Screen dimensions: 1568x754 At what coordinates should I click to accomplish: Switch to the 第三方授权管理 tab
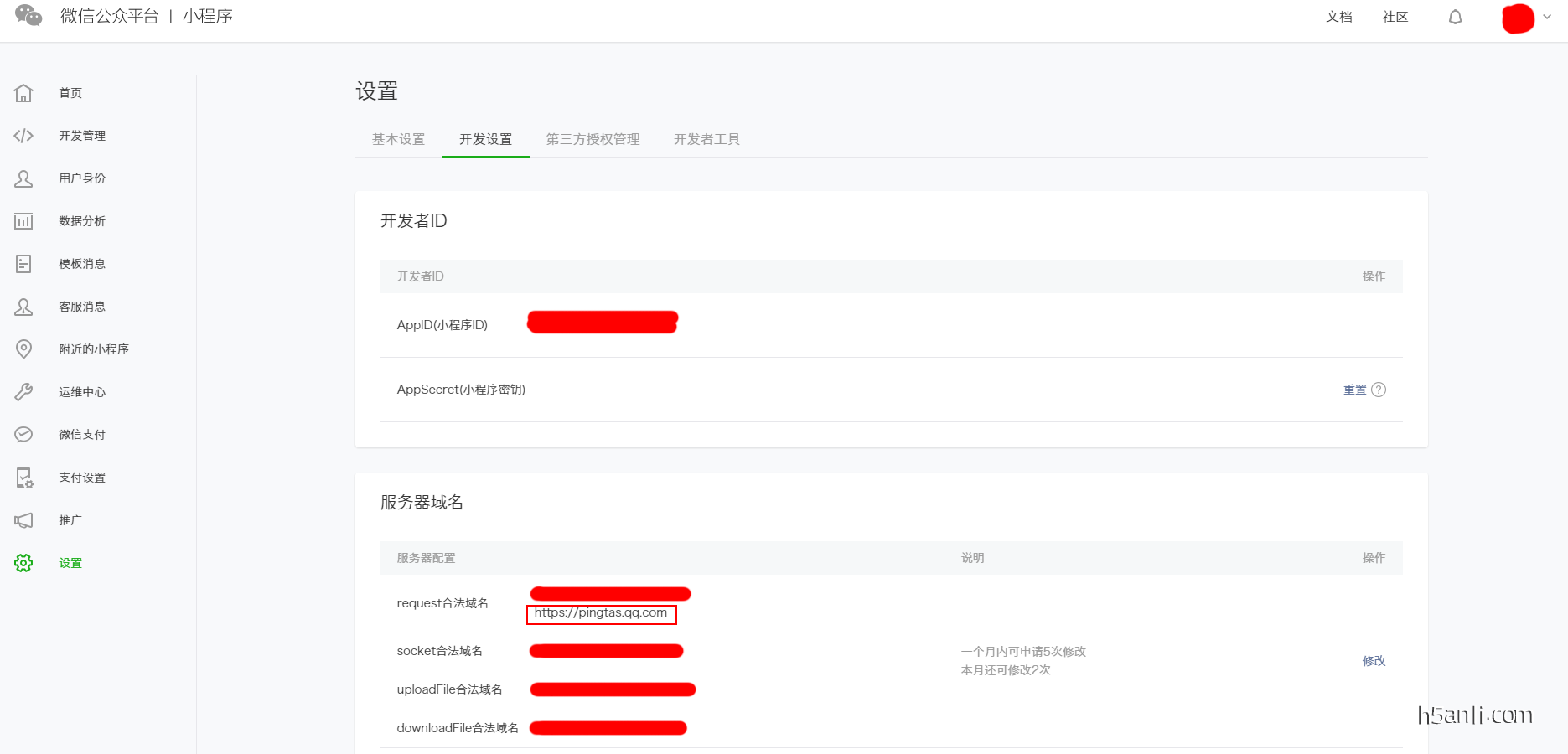(x=593, y=139)
